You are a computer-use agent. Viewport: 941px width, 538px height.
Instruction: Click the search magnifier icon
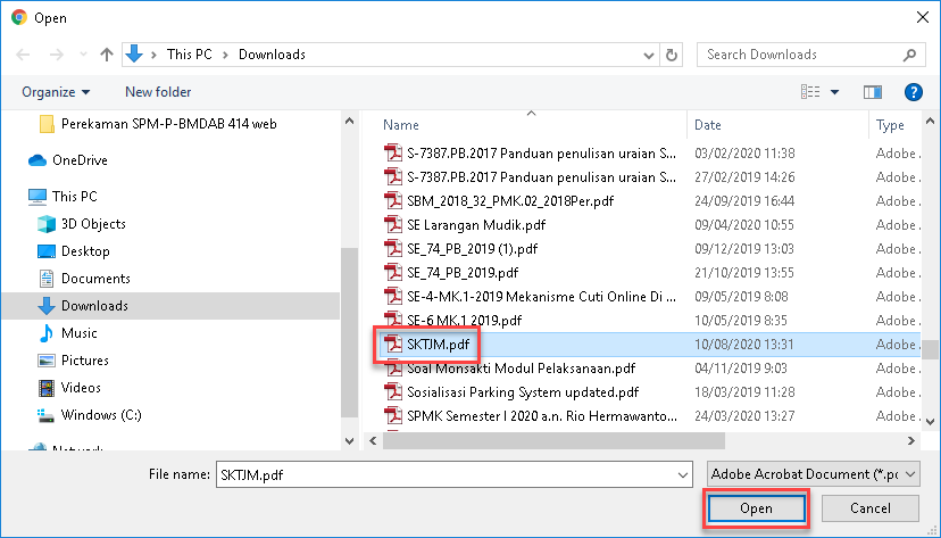tap(910, 55)
